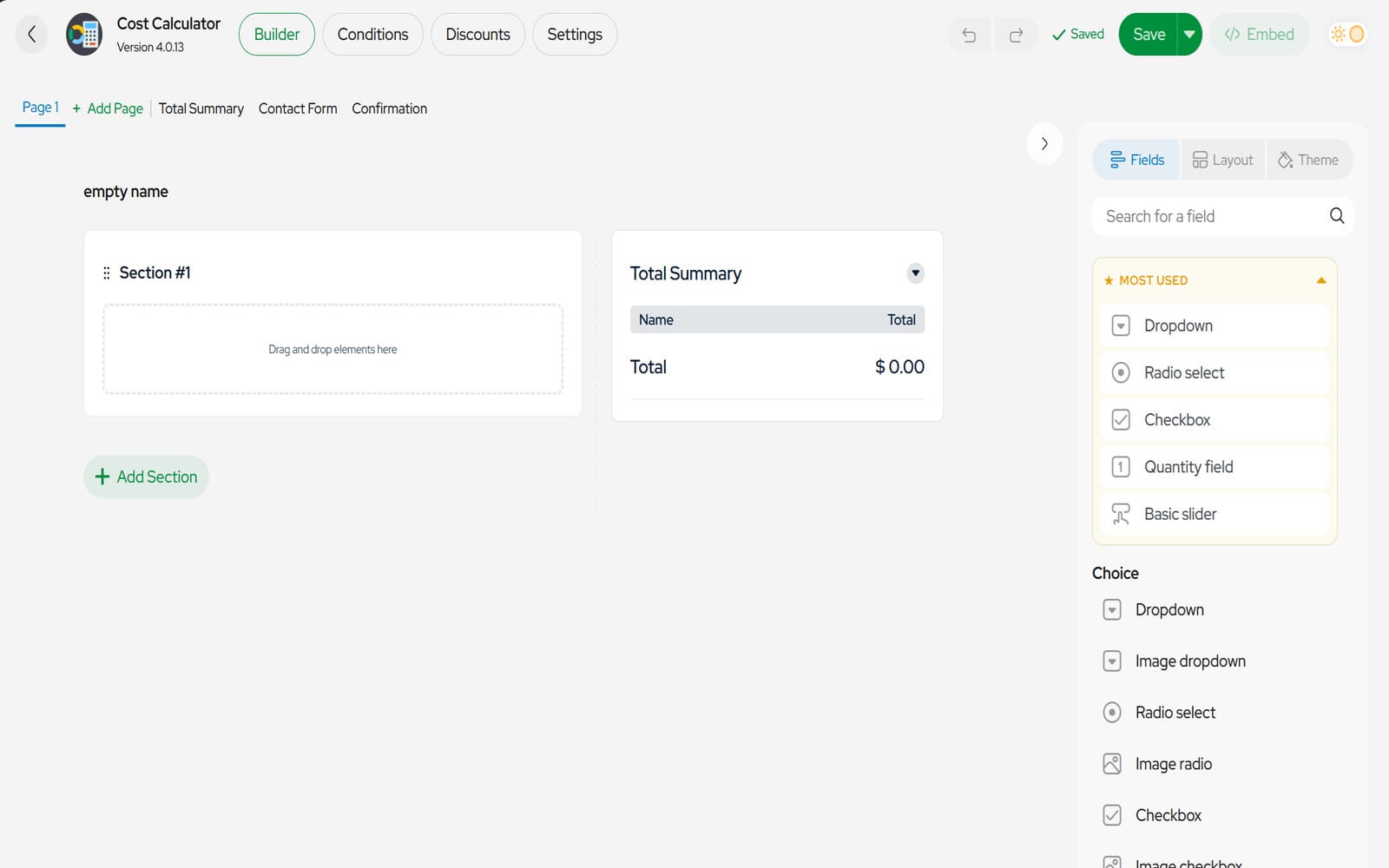Screen dimensions: 1389x868
Task: Click the Image radio label
Action: point(1173,764)
